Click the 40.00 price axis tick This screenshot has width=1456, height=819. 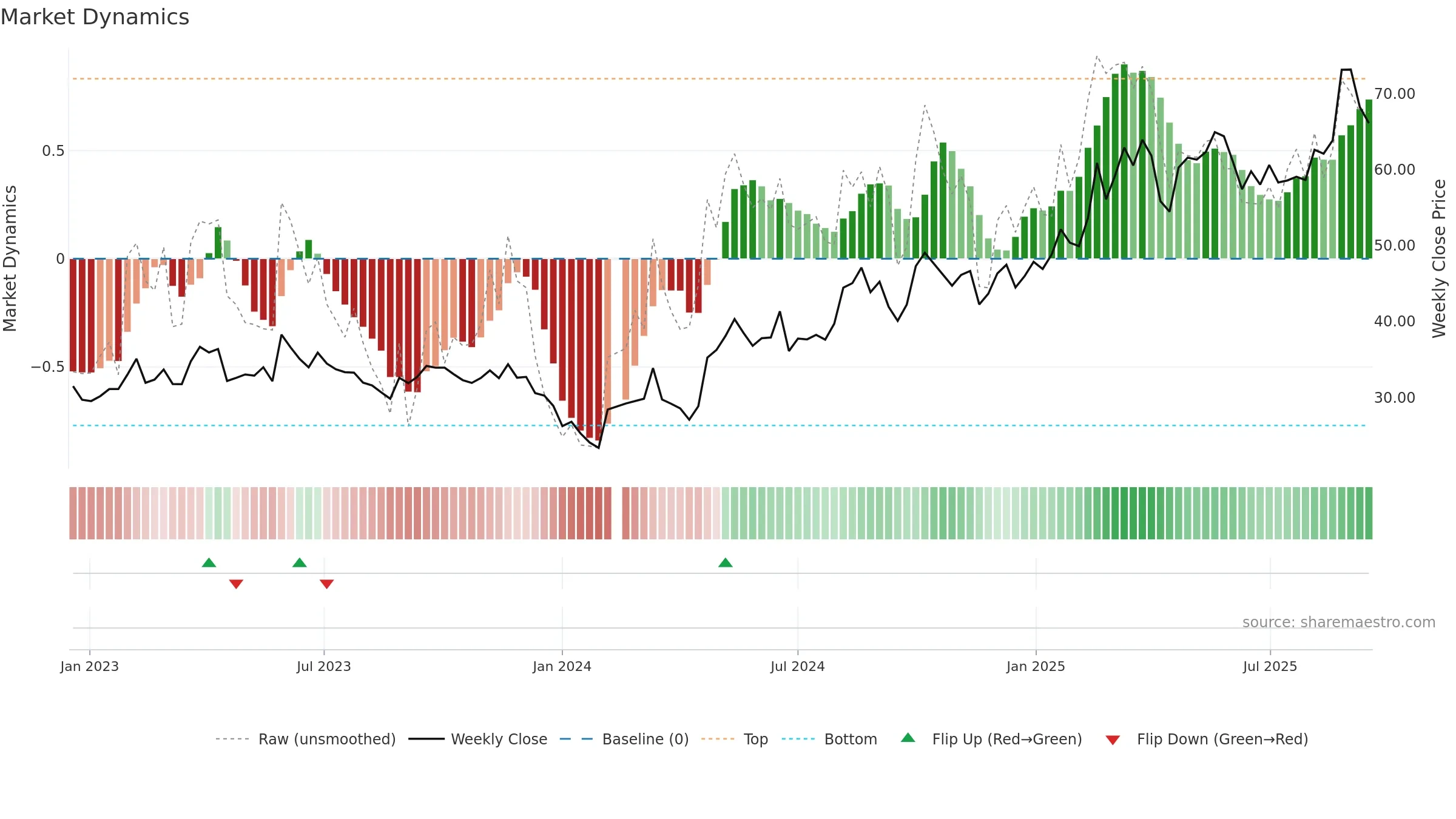click(x=1395, y=321)
